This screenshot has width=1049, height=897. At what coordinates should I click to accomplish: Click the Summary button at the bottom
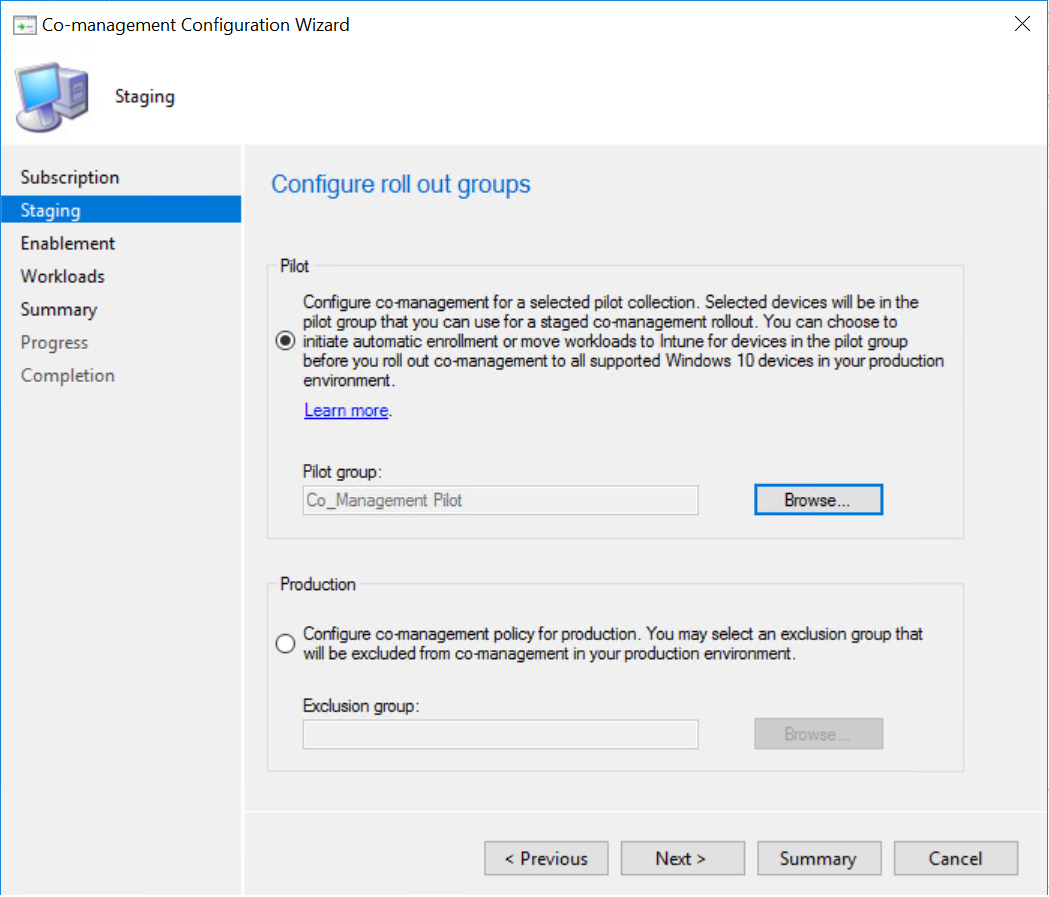pos(819,858)
